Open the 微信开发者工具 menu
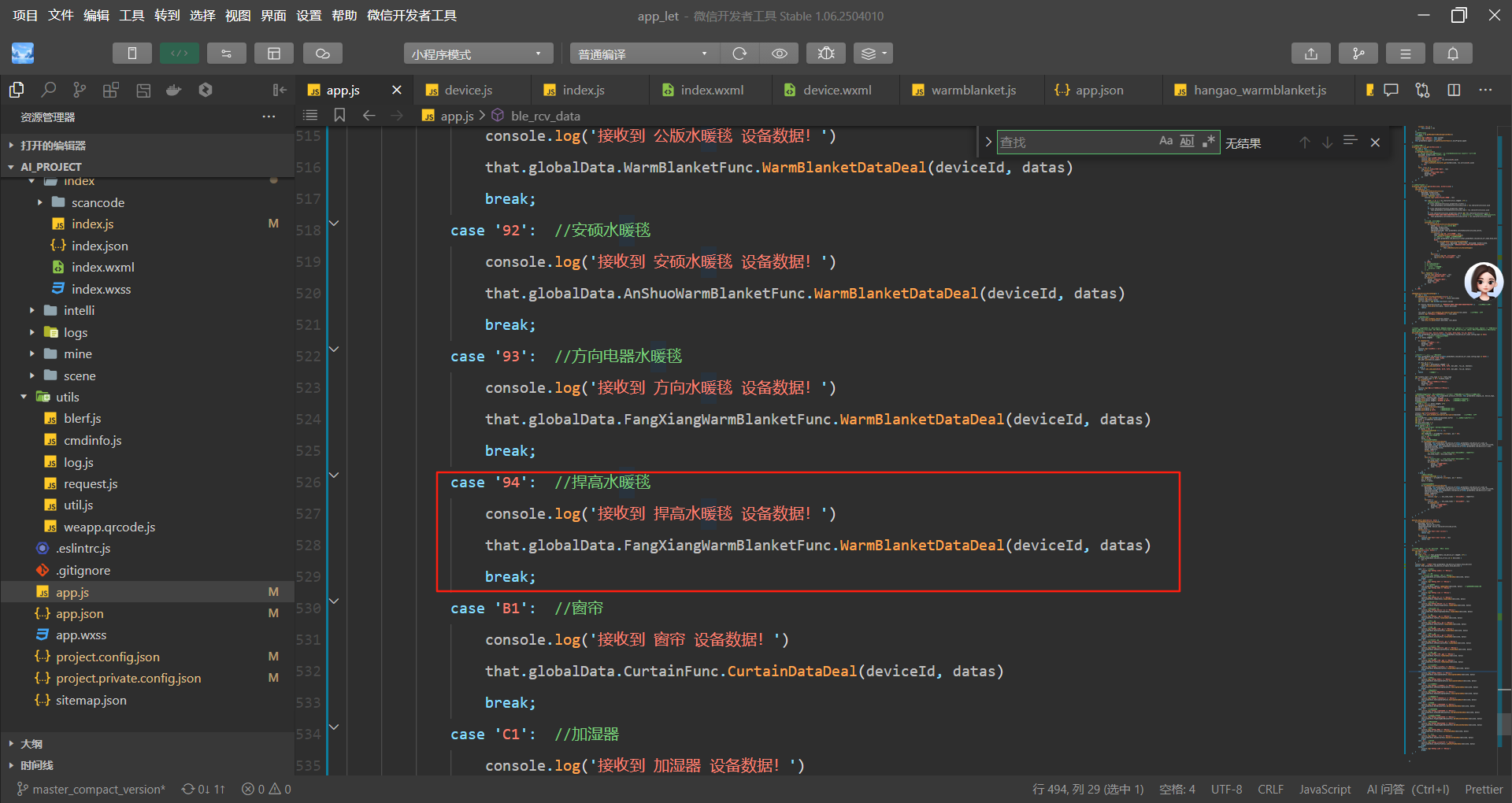 [411, 15]
